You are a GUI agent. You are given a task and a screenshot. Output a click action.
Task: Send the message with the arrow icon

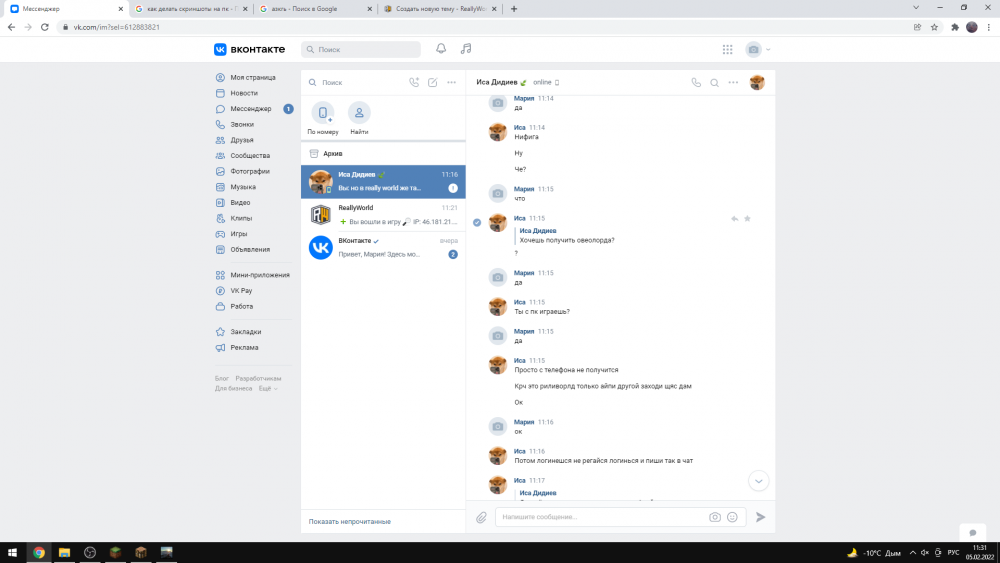coord(760,517)
